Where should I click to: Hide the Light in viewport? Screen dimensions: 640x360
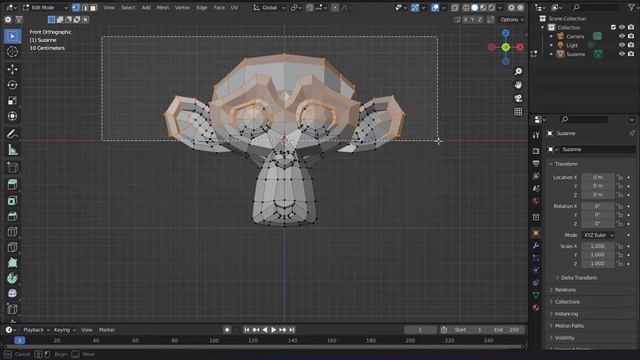tap(622, 45)
